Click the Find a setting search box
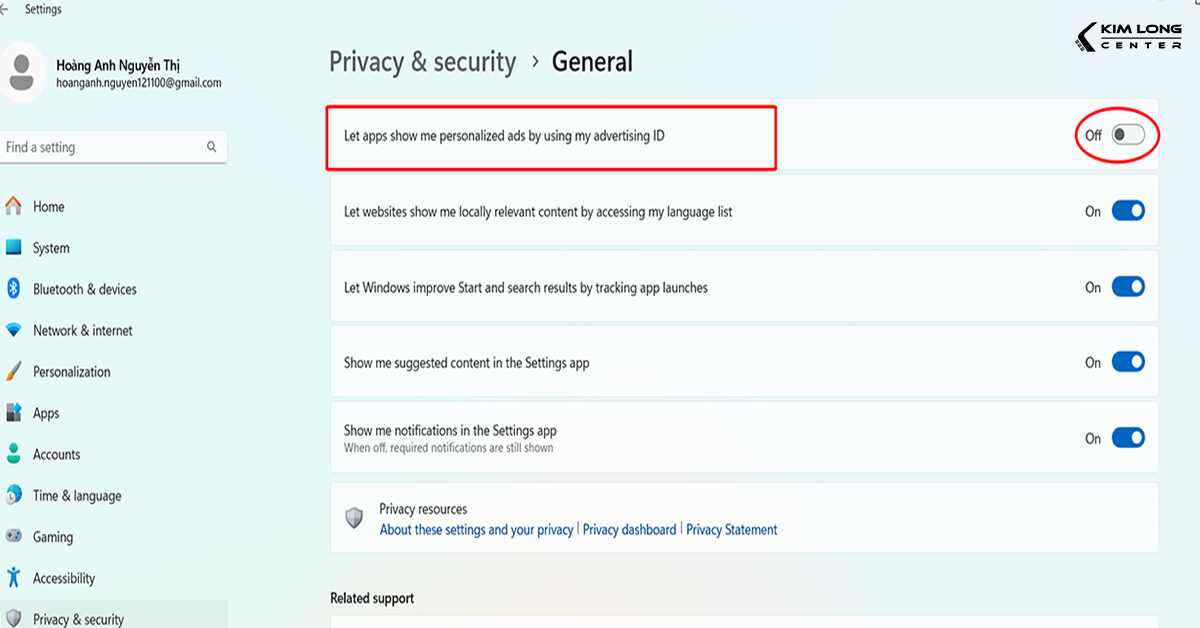1200x628 pixels. tap(100, 147)
